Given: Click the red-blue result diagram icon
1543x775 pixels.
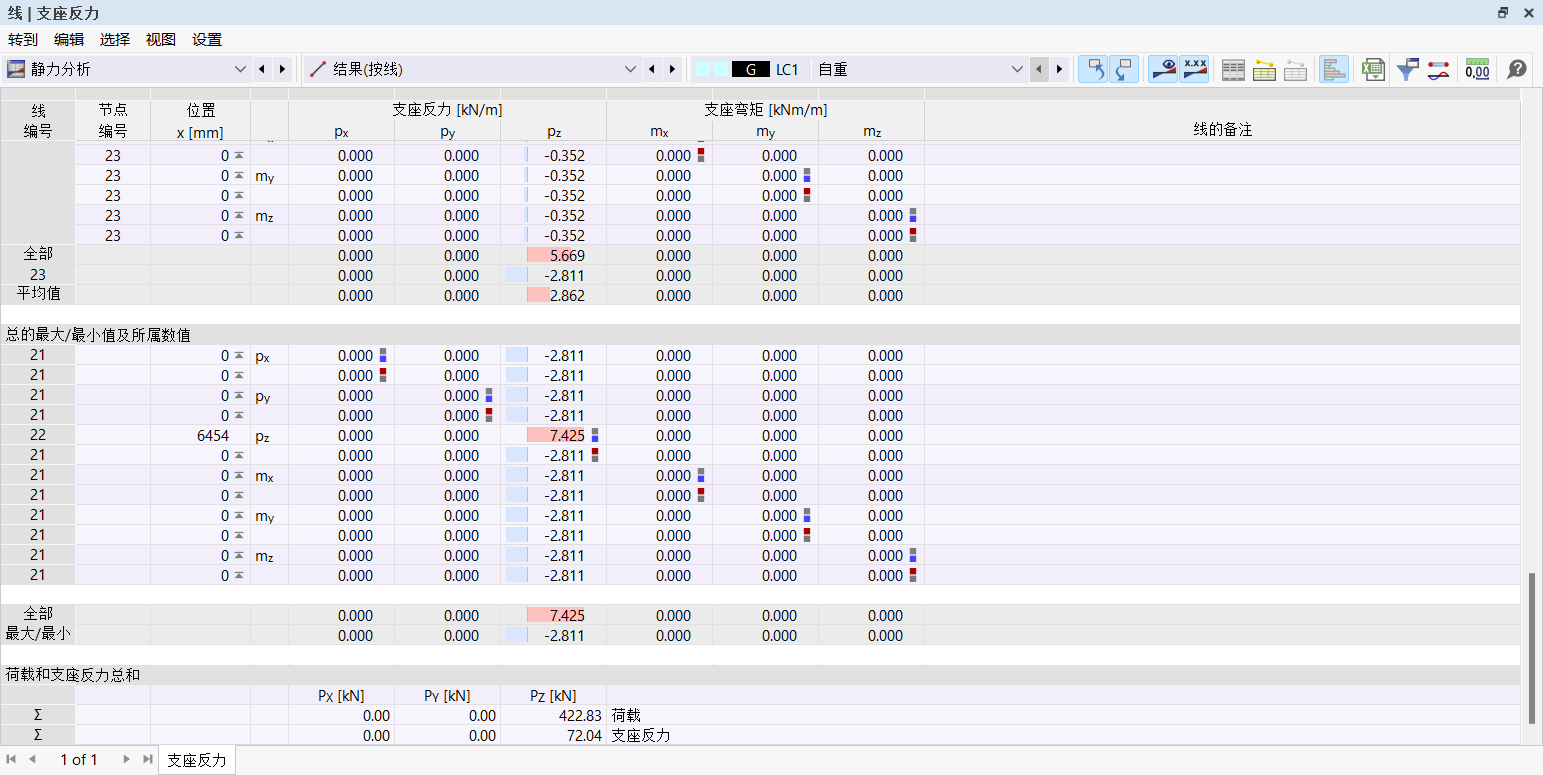Looking at the screenshot, I should coord(1438,69).
